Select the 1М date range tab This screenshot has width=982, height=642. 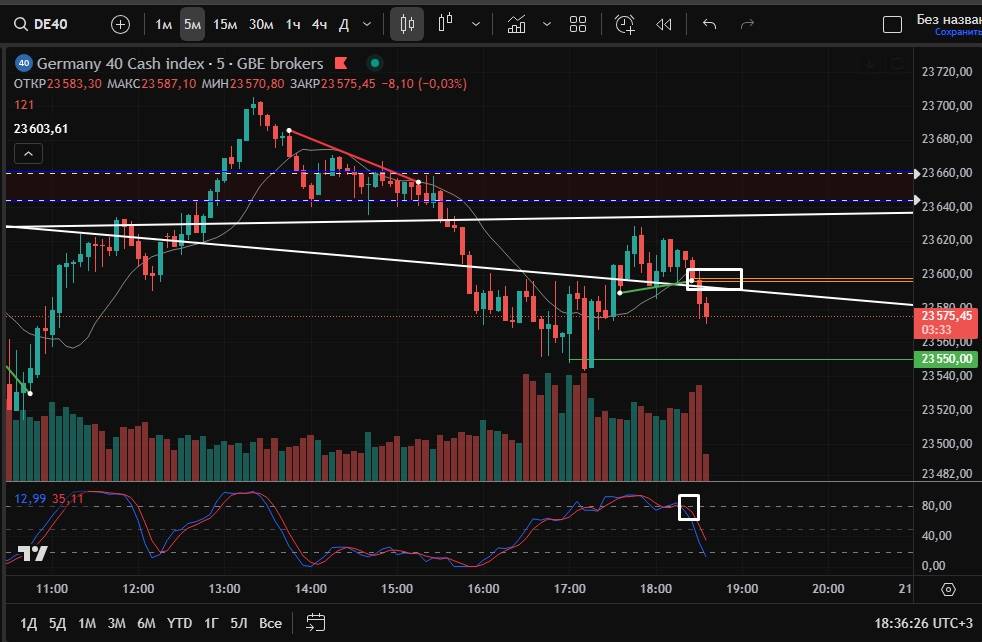[x=87, y=623]
